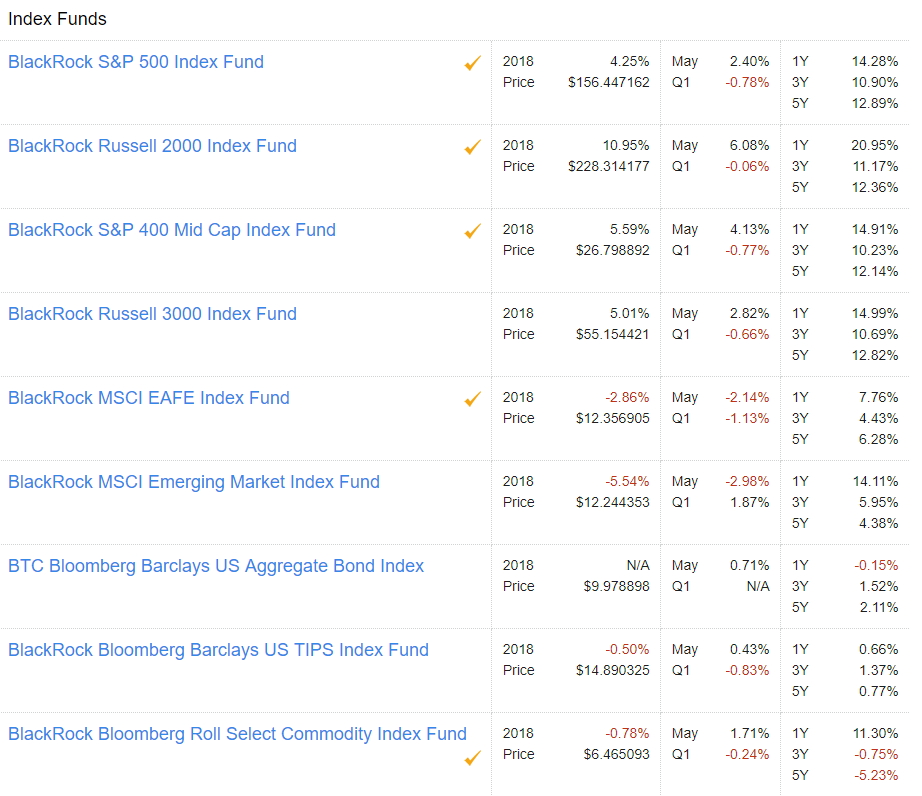Open BlackRock Bloomberg Barclays US TIPS Index Fund
This screenshot has width=922, height=796.
tap(218, 650)
